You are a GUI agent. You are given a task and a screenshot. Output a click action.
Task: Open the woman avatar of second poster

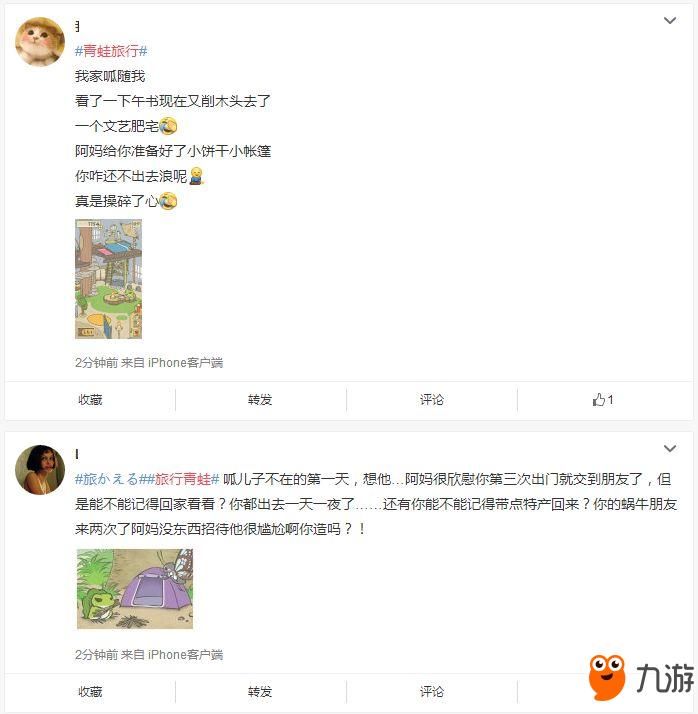[40, 469]
